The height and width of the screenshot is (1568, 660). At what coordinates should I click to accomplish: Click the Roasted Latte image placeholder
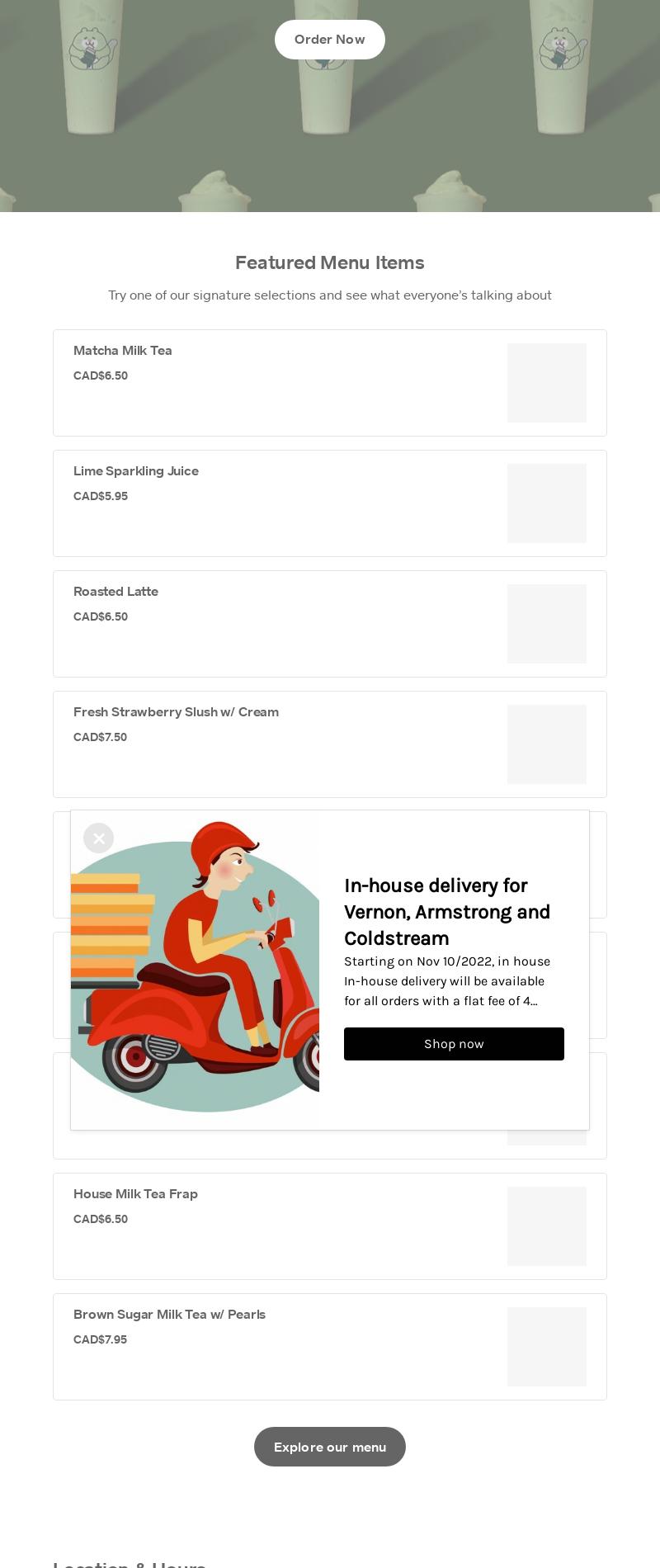click(547, 624)
